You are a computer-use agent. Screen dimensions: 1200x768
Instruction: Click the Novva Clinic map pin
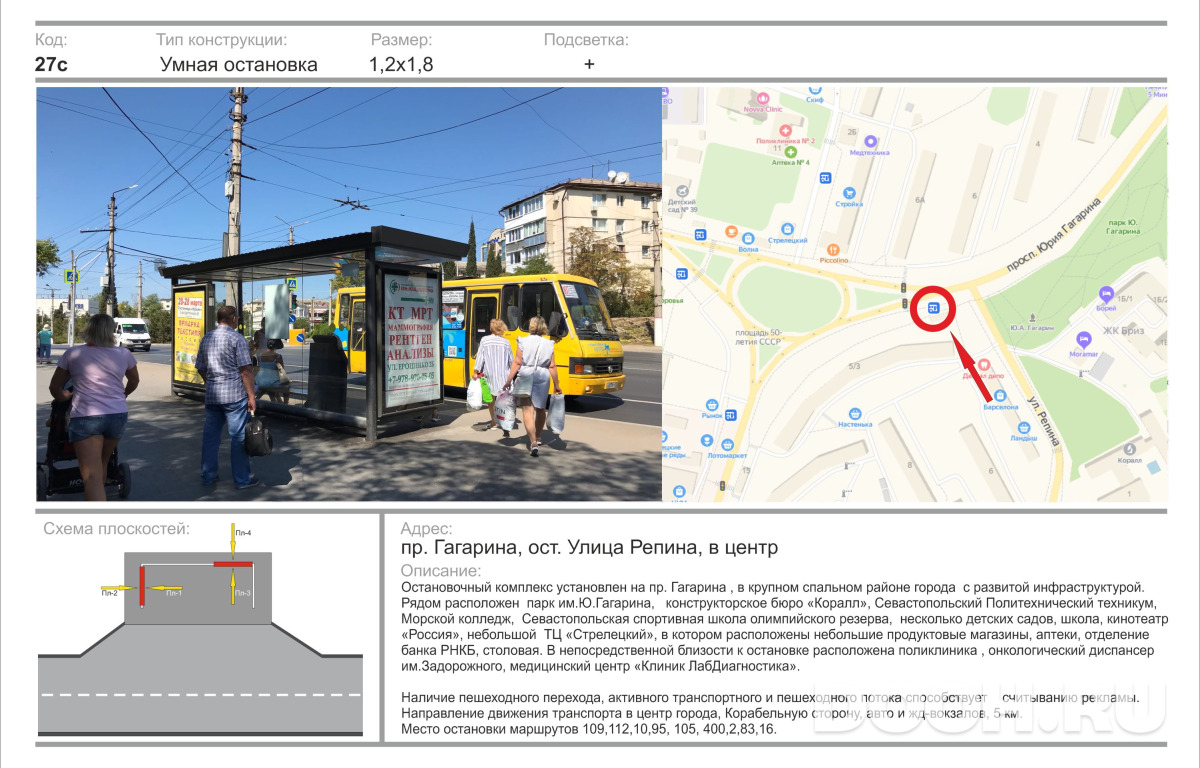click(763, 100)
